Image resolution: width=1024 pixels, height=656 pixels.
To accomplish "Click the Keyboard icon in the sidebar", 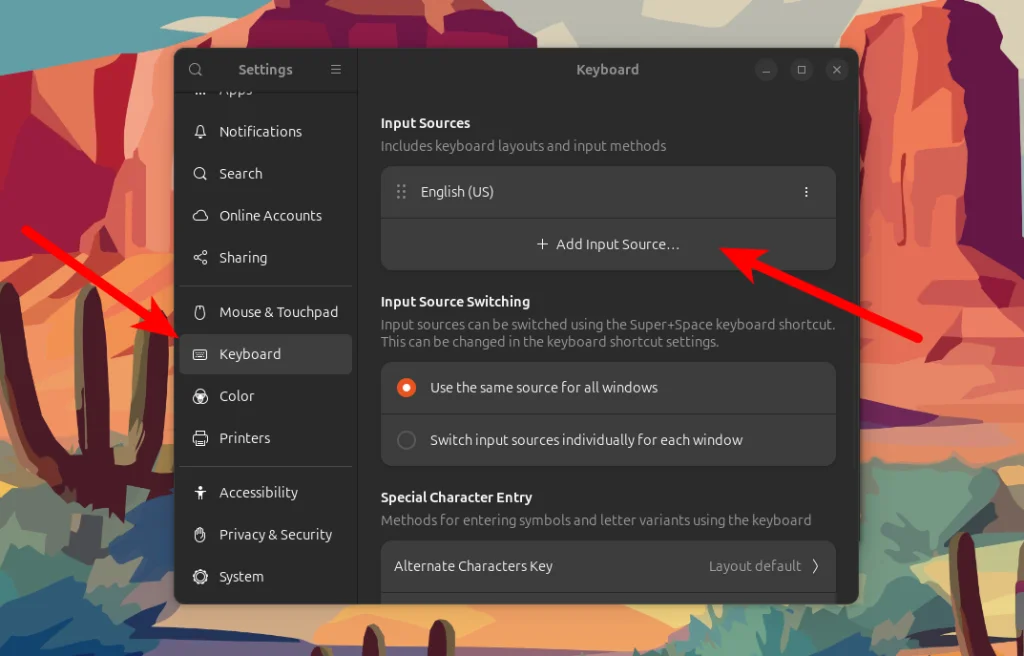I will [x=202, y=353].
